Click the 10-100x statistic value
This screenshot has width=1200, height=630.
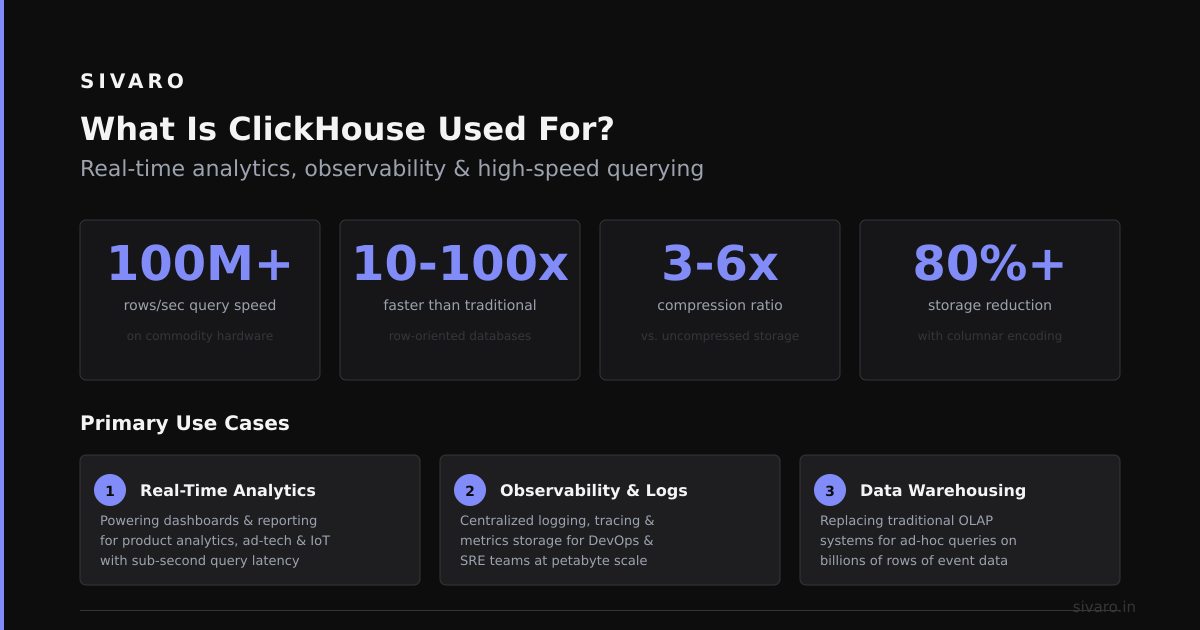(x=460, y=264)
